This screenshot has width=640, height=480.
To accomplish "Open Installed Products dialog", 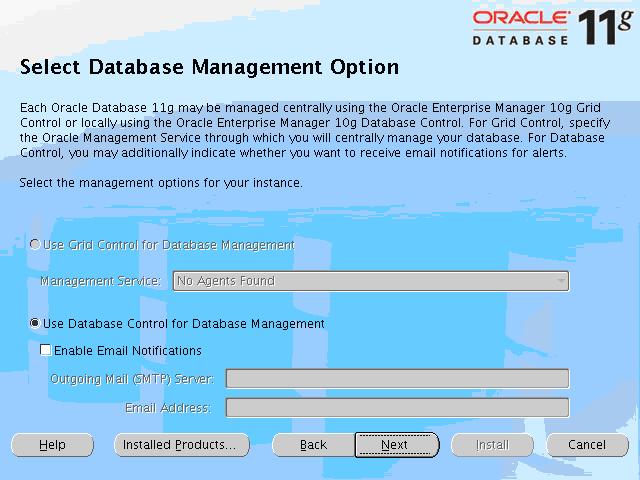I will (x=182, y=444).
